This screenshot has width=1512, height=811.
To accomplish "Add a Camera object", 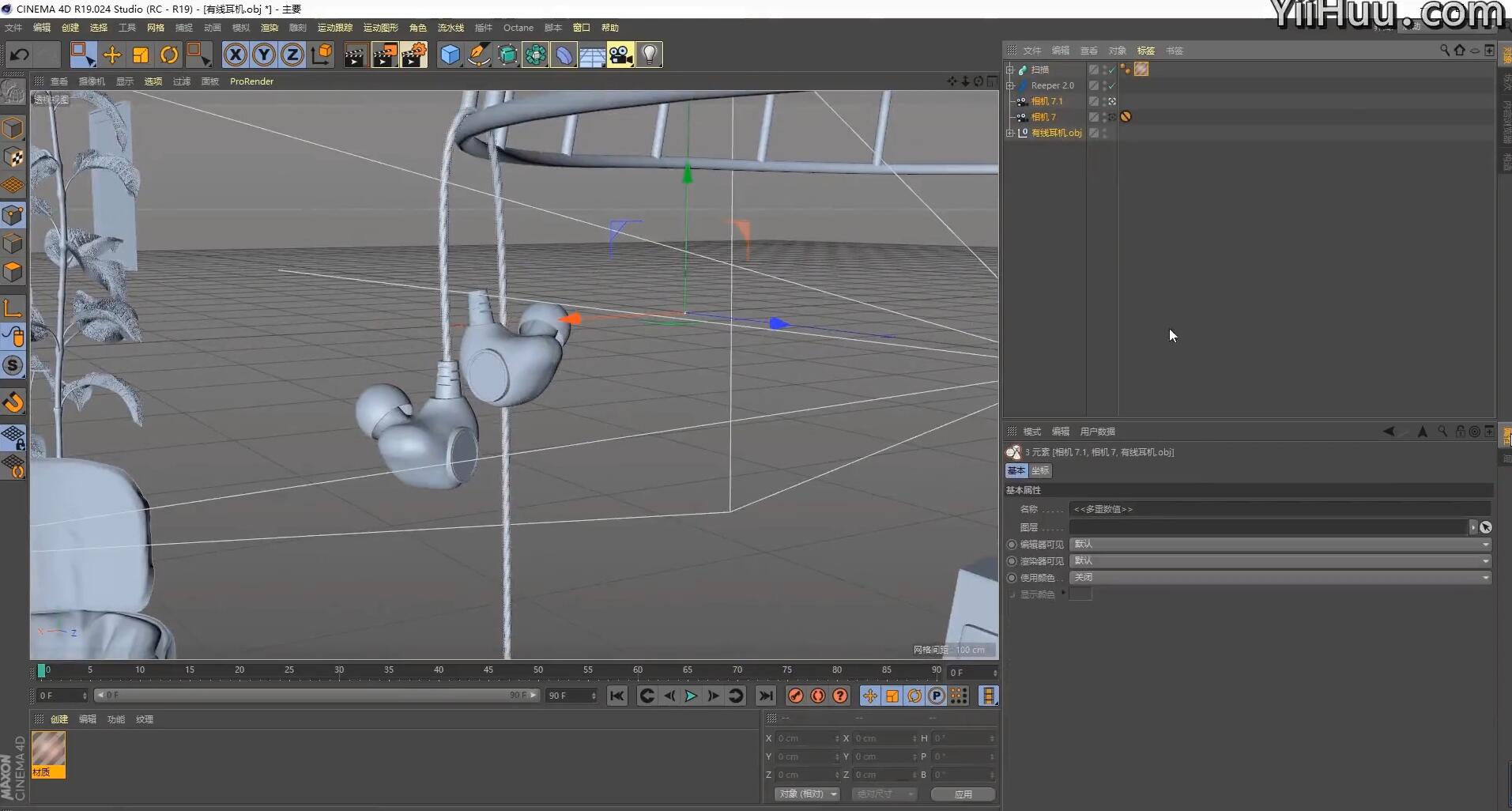I will click(x=620, y=55).
